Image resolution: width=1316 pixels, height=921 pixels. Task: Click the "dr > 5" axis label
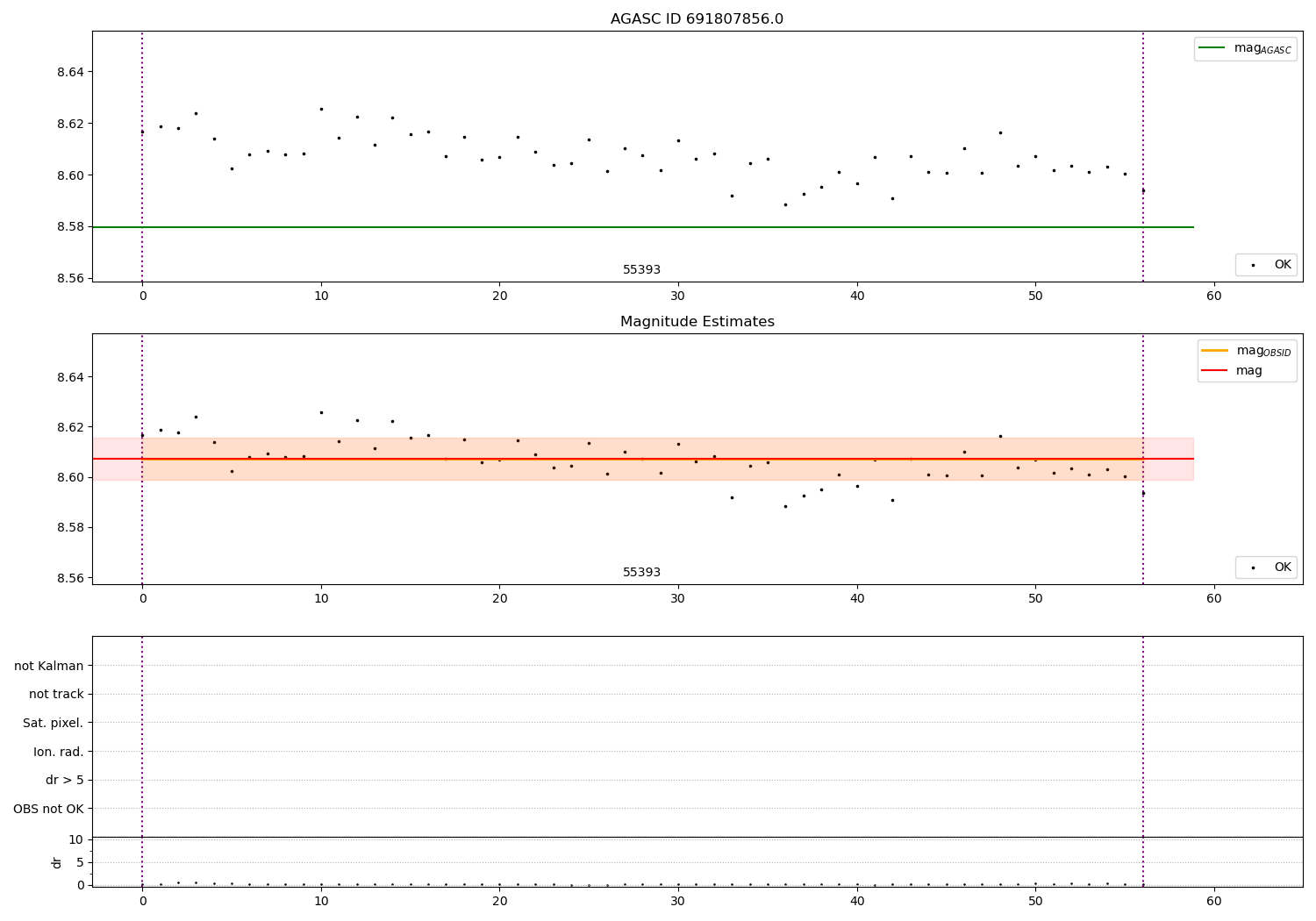pos(65,781)
